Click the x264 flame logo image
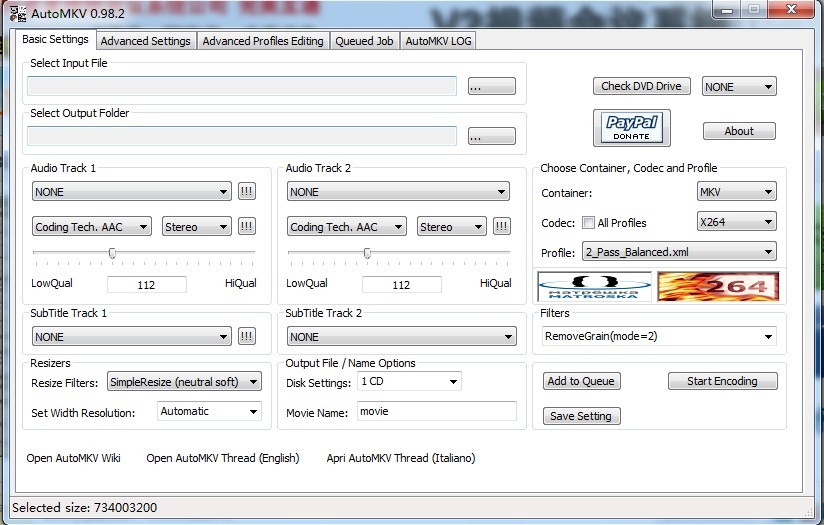Viewport: 824px width, 525px height. pos(718,287)
